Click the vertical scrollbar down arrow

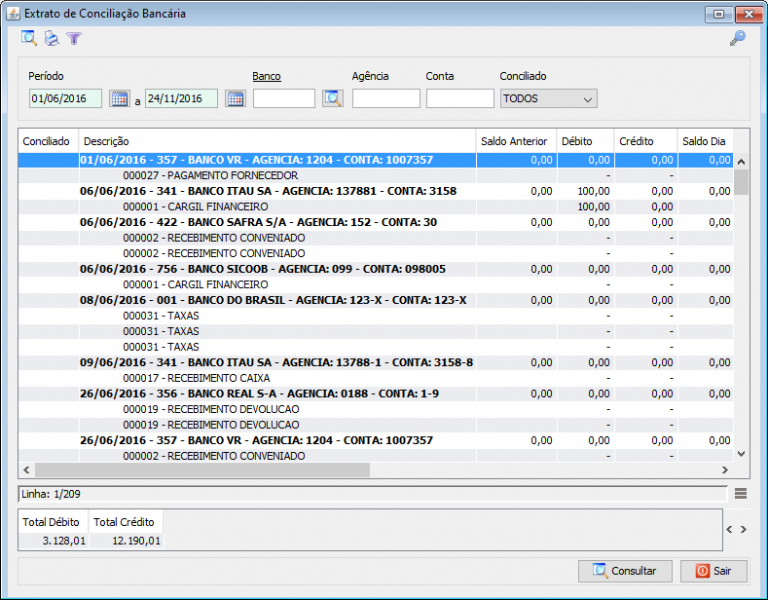click(x=741, y=453)
